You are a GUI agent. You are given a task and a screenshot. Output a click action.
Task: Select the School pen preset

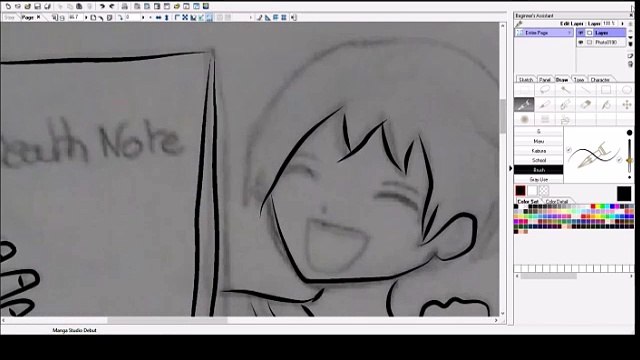[x=538, y=160]
